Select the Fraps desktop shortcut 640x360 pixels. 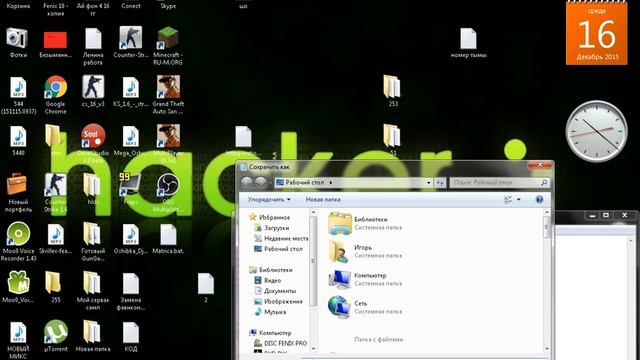(130, 184)
